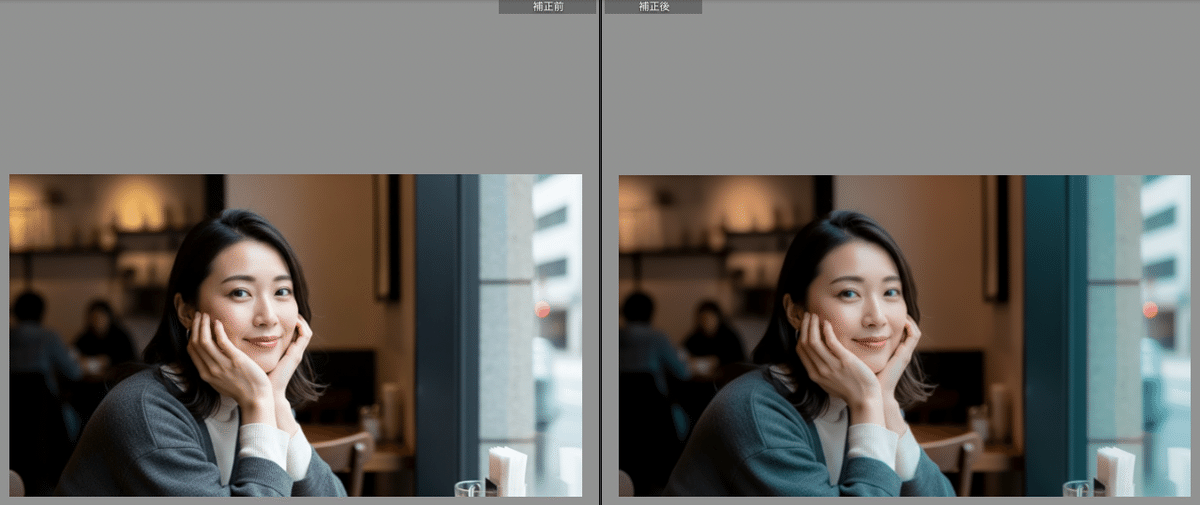Click the vertical divider between before and after panes
Image resolution: width=1200 pixels, height=505 pixels.
tap(600, 250)
